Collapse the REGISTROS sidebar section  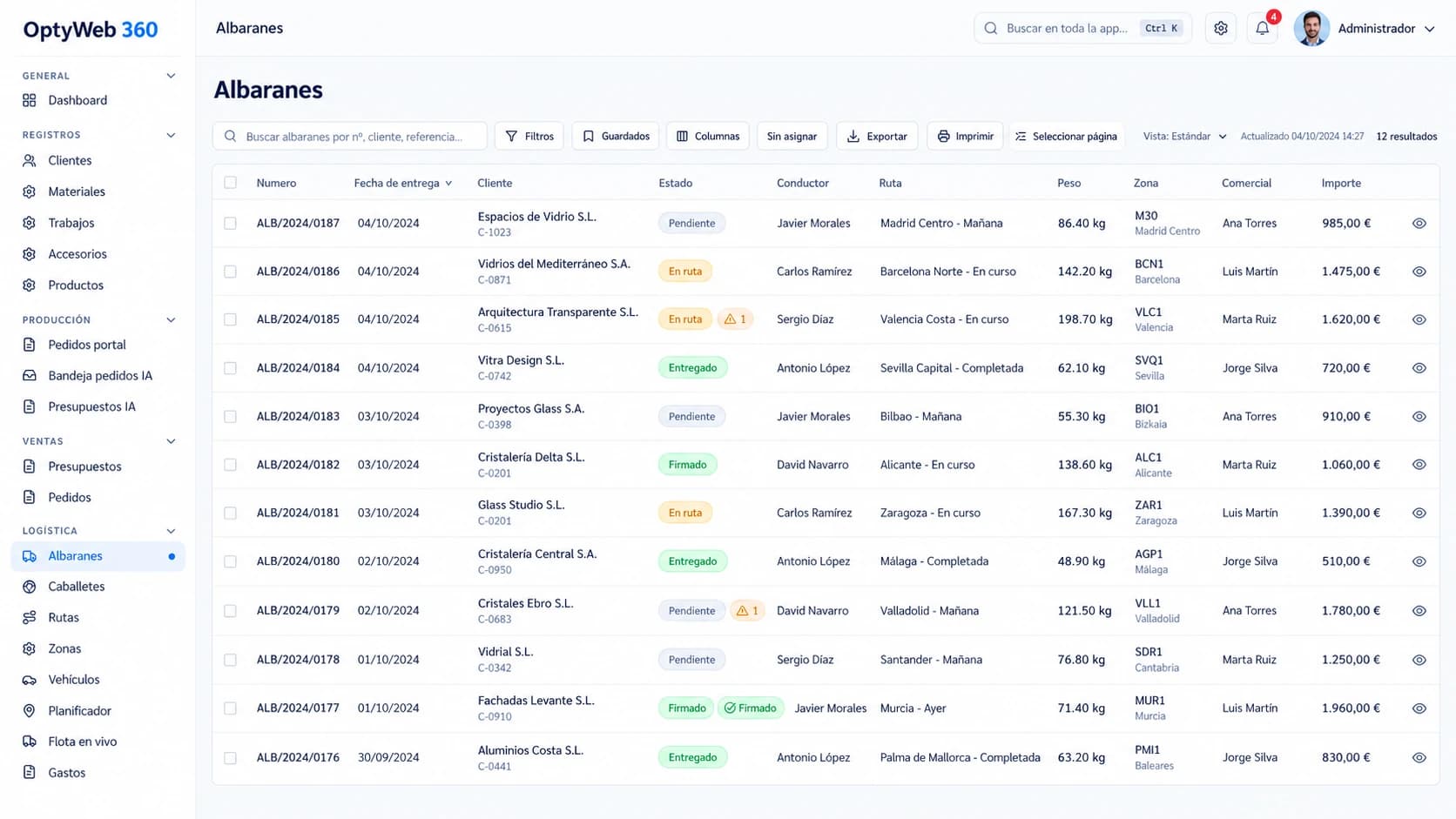click(x=171, y=135)
